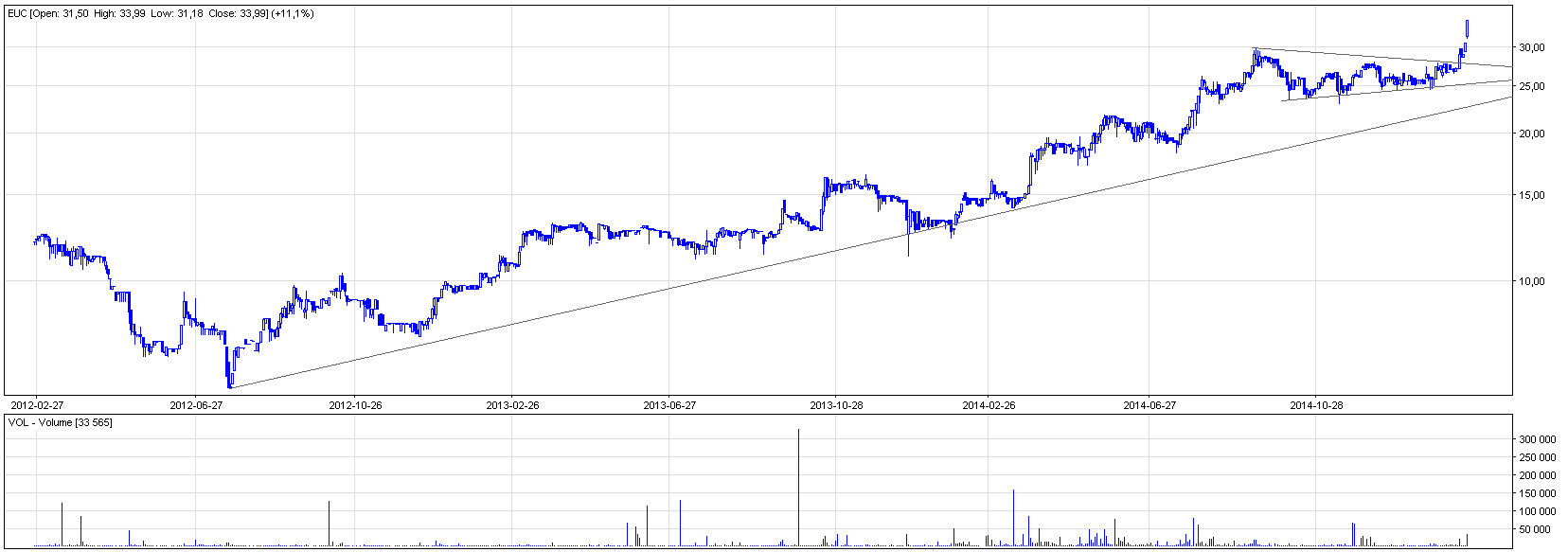Select the 2013-10-28 date axis label

pyautogui.click(x=836, y=405)
